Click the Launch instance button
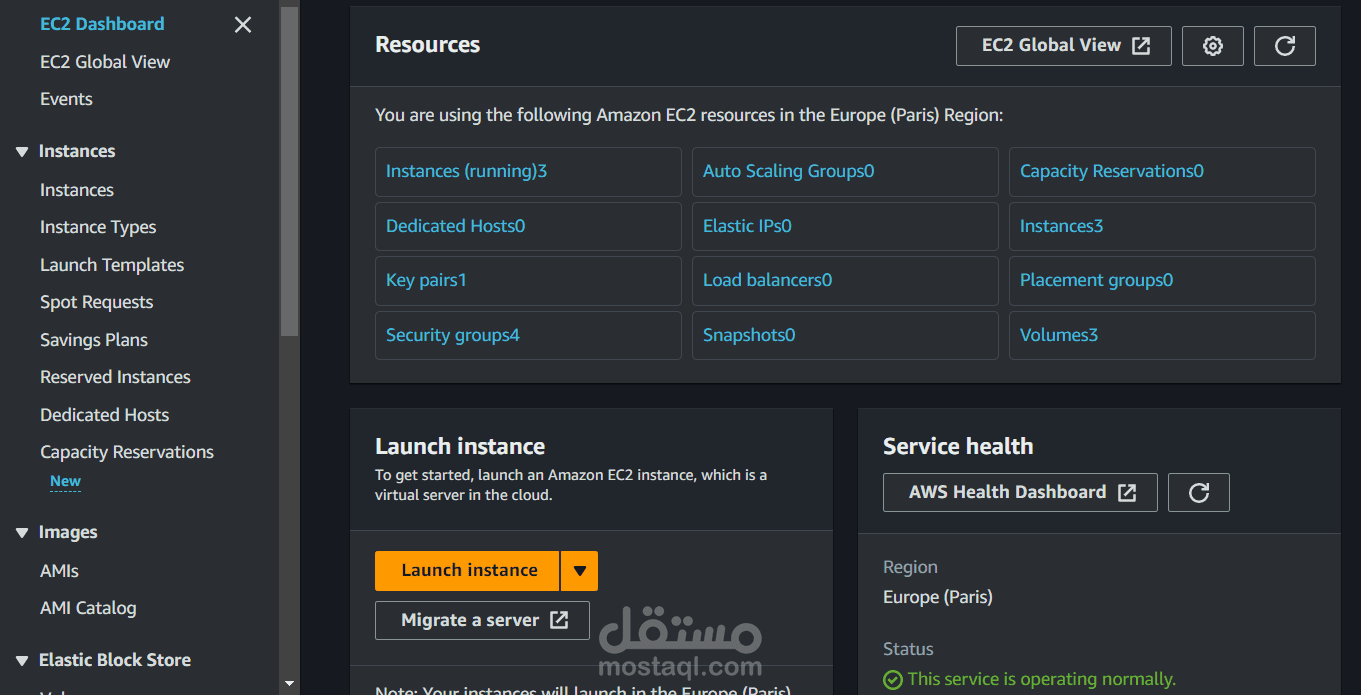The height and width of the screenshot is (695, 1361). [467, 571]
